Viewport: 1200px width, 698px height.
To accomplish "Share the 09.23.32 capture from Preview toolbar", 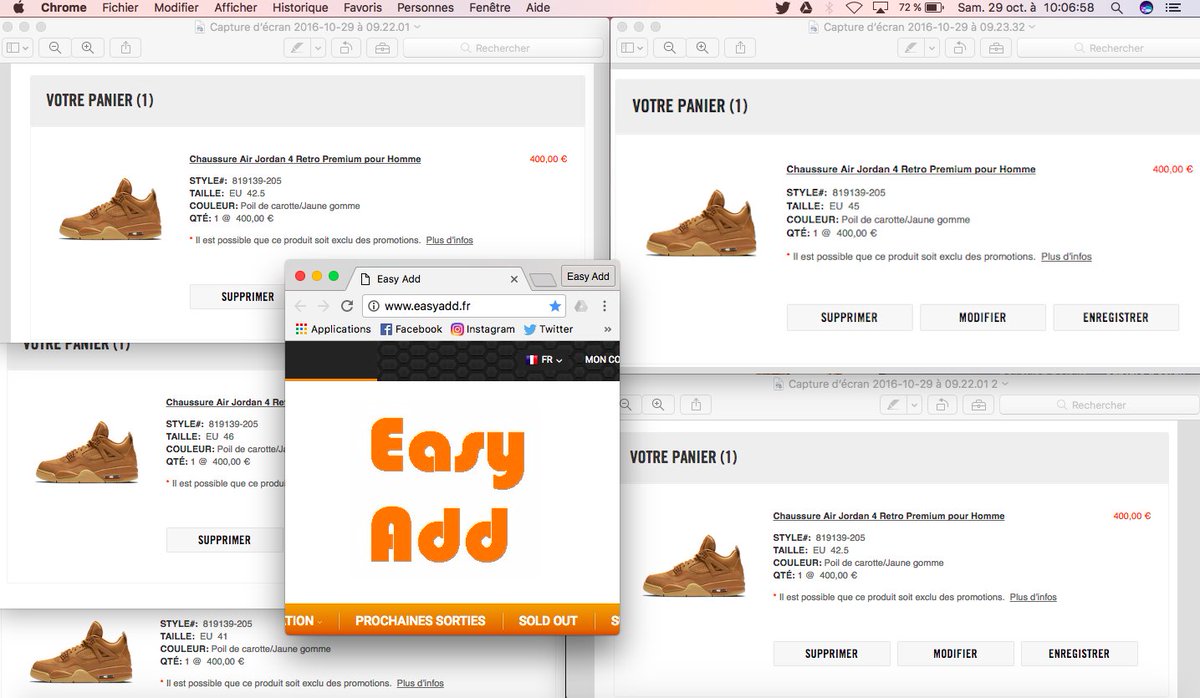I will [x=740, y=47].
